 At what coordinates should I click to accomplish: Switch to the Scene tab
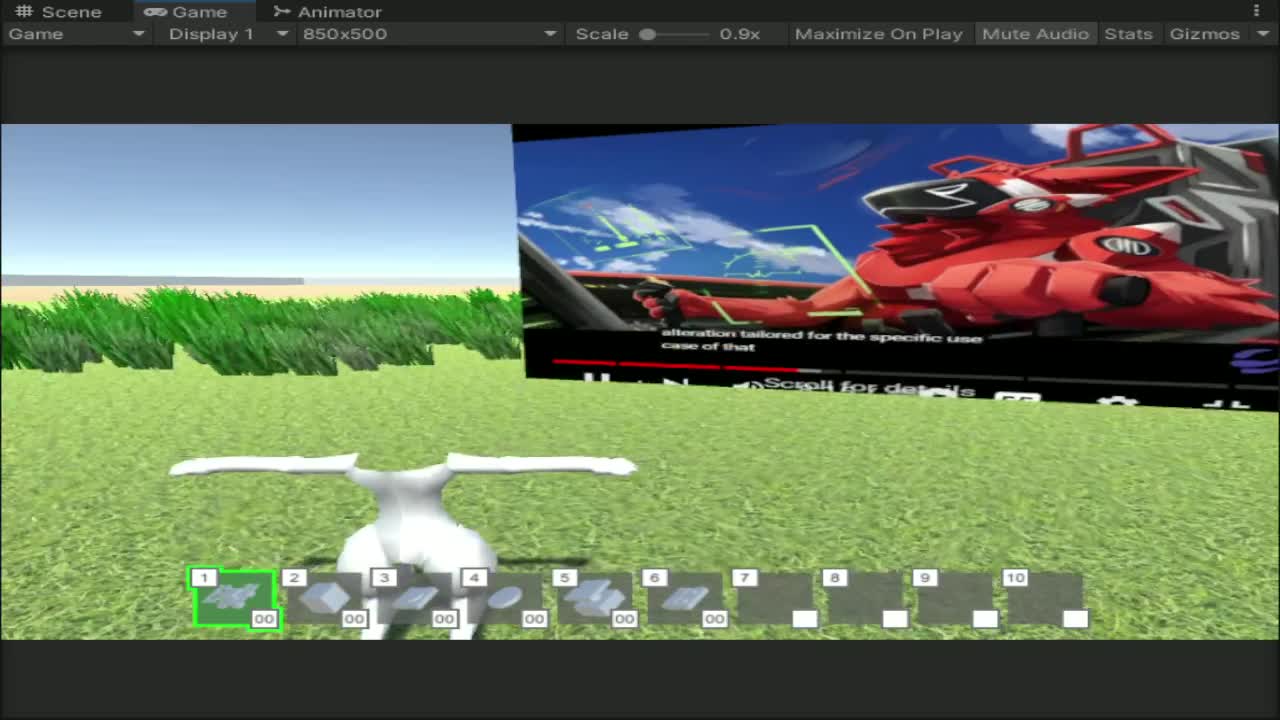tap(59, 12)
